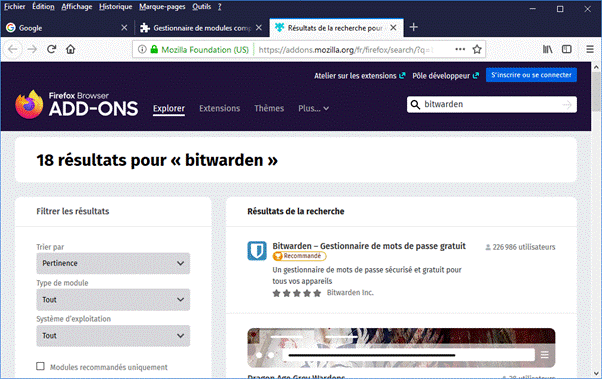Select the Explorer navigation link
The image size is (602, 379).
(169, 109)
